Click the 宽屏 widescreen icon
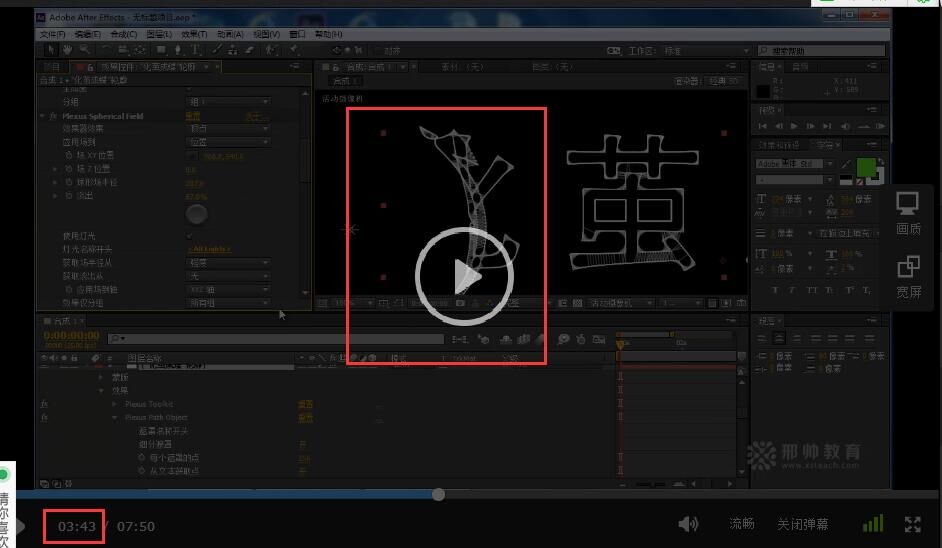The height and width of the screenshot is (548, 942). point(908,276)
